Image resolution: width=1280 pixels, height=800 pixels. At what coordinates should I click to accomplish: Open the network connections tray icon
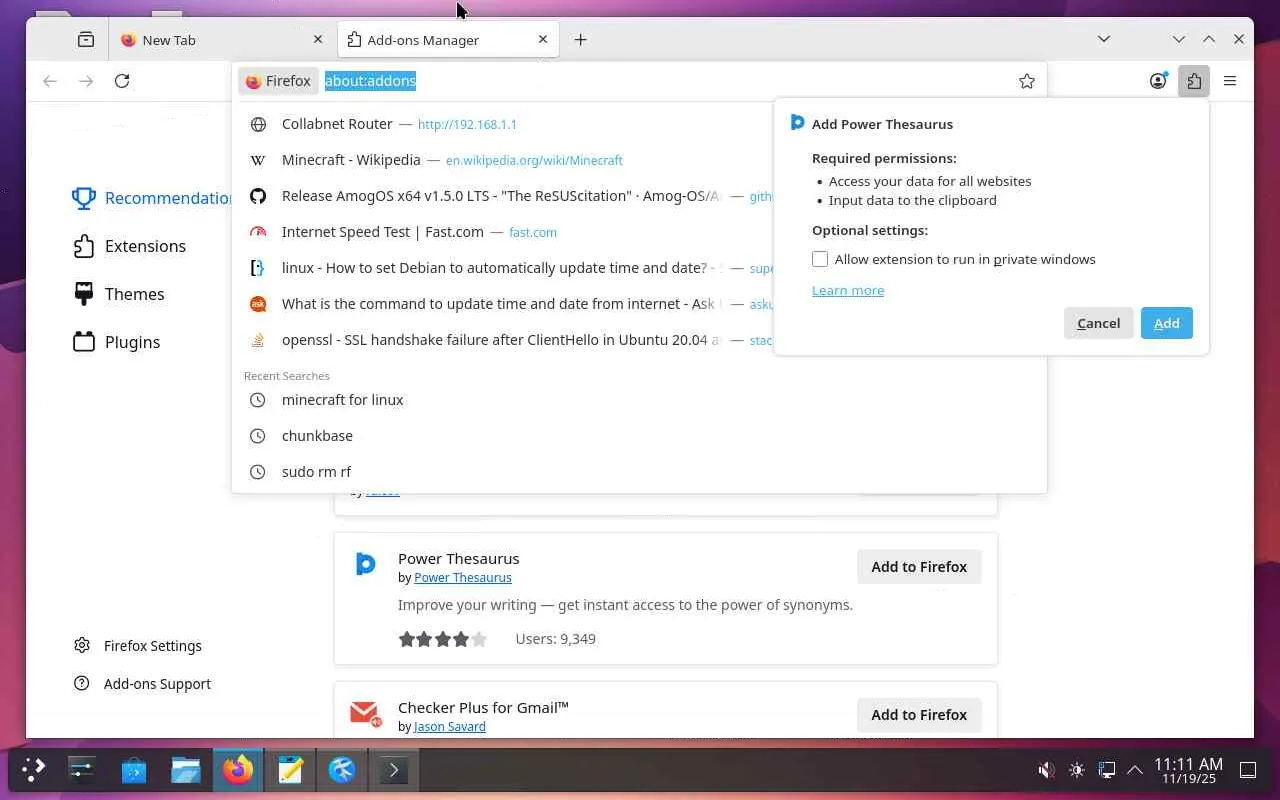pyautogui.click(x=1106, y=770)
